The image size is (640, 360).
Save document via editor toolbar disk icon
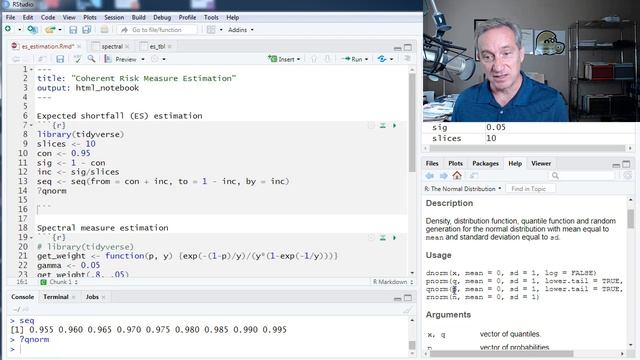60,59
